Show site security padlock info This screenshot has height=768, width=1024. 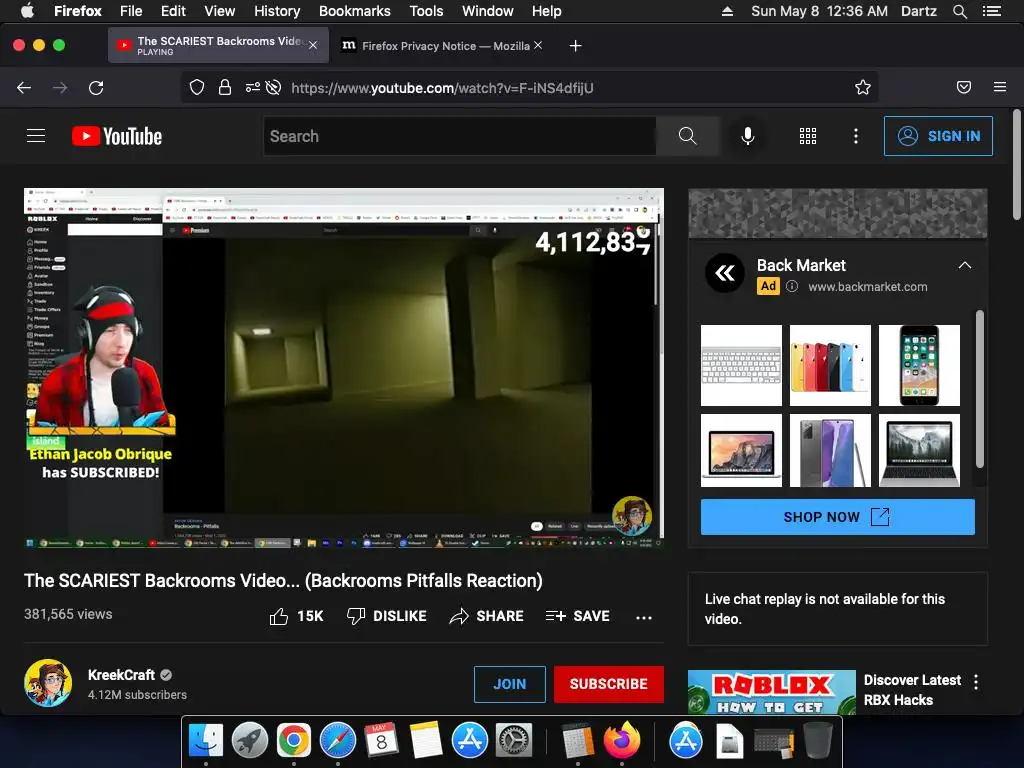point(225,88)
